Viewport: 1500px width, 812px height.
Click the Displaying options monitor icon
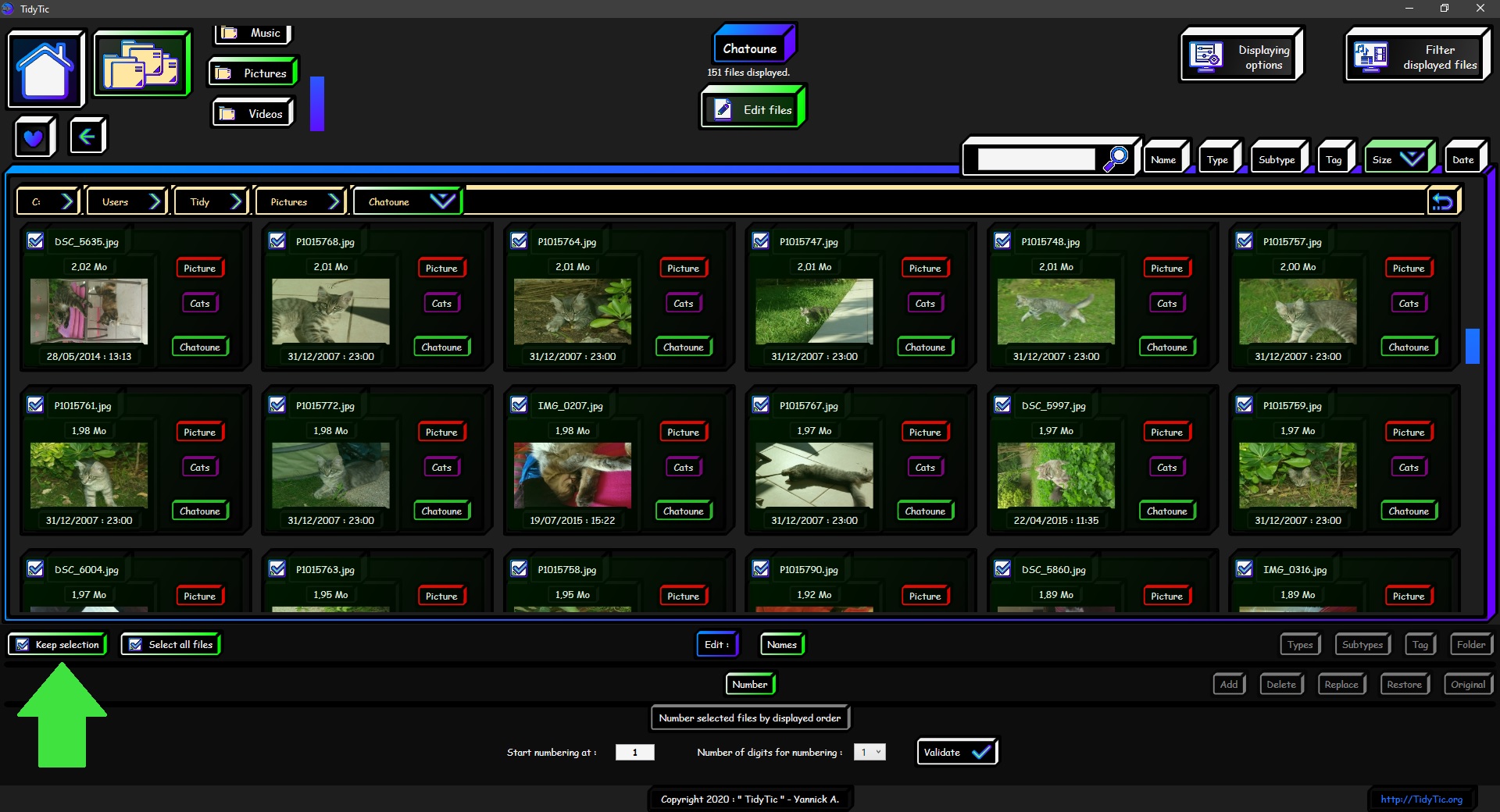(1206, 56)
